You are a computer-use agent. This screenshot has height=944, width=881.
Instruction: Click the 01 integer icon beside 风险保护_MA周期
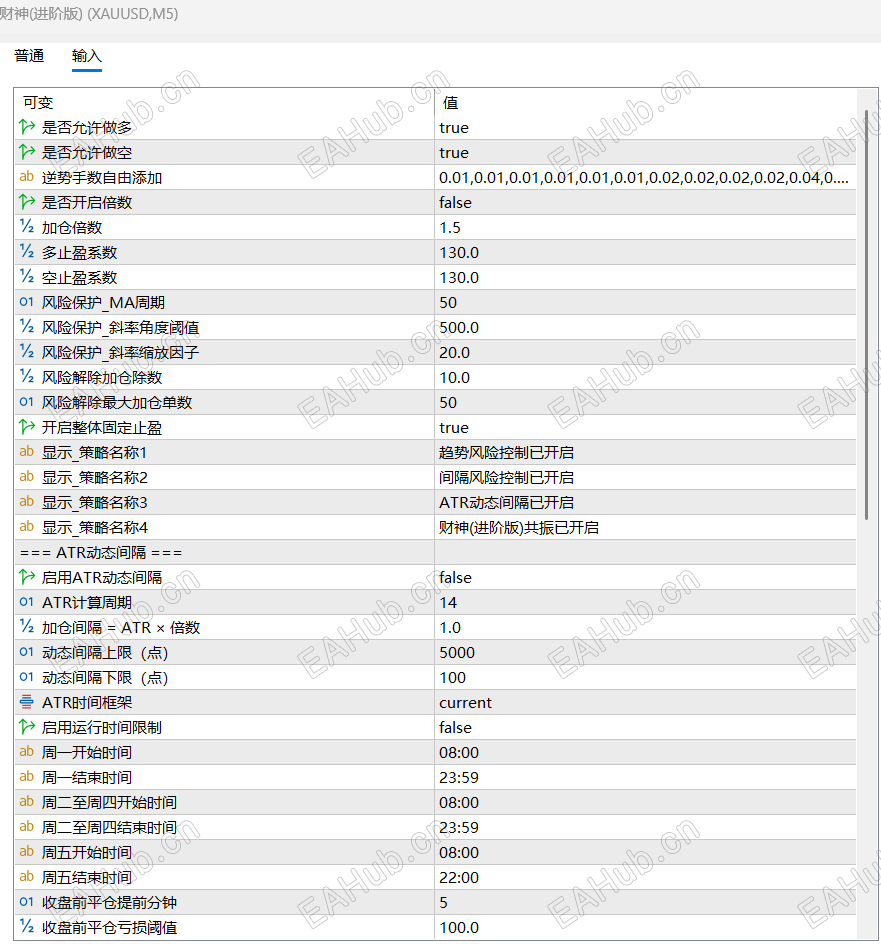26,302
